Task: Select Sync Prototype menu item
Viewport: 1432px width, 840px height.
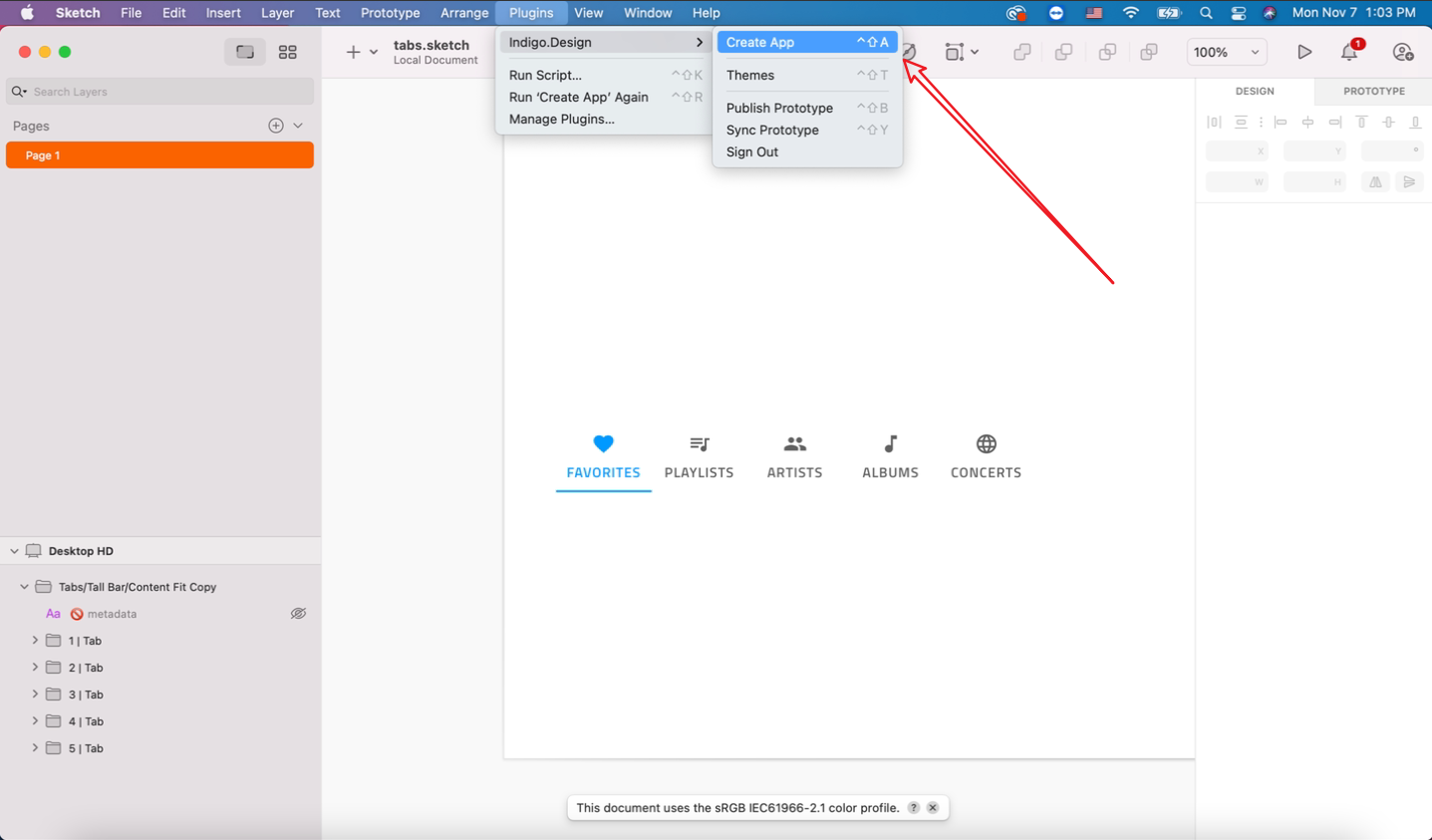Action: click(807, 130)
